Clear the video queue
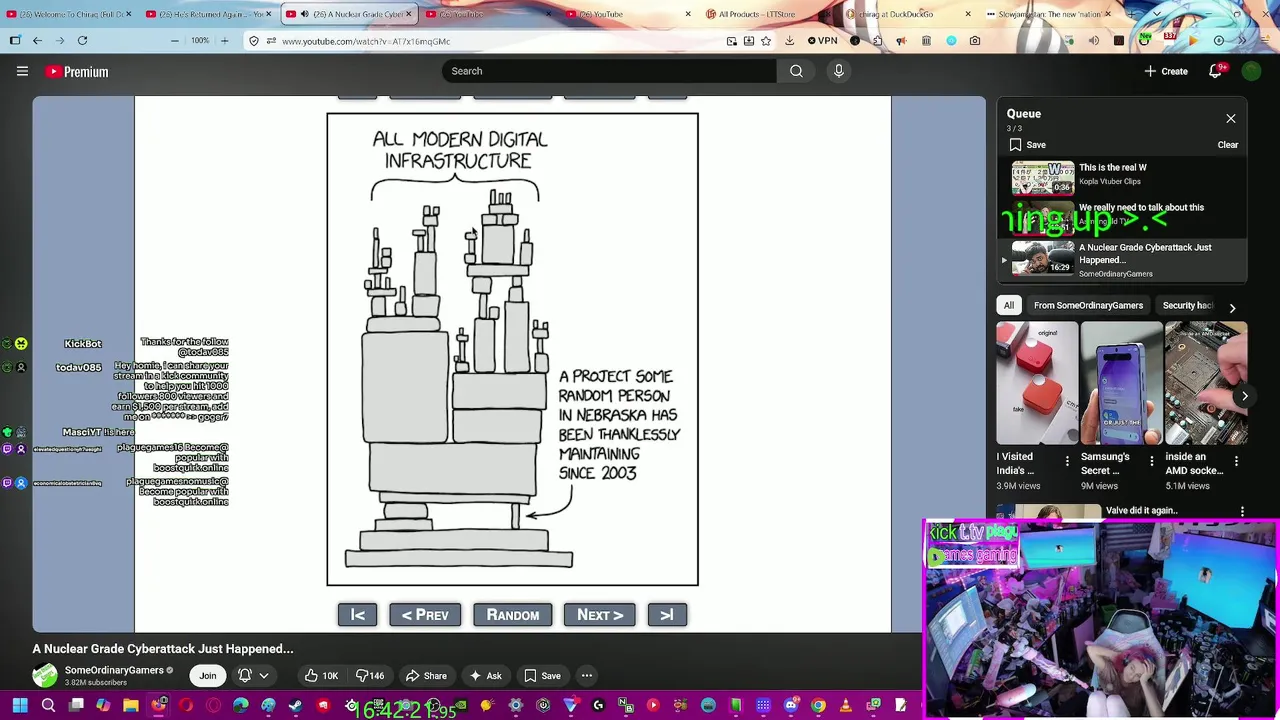This screenshot has width=1280, height=720. (1227, 145)
